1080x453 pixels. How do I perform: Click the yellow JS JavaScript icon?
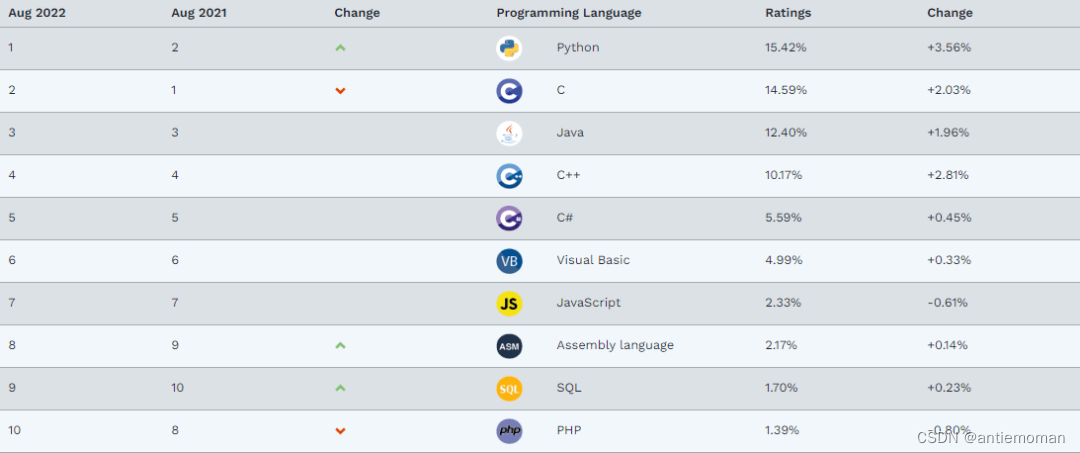(x=509, y=304)
